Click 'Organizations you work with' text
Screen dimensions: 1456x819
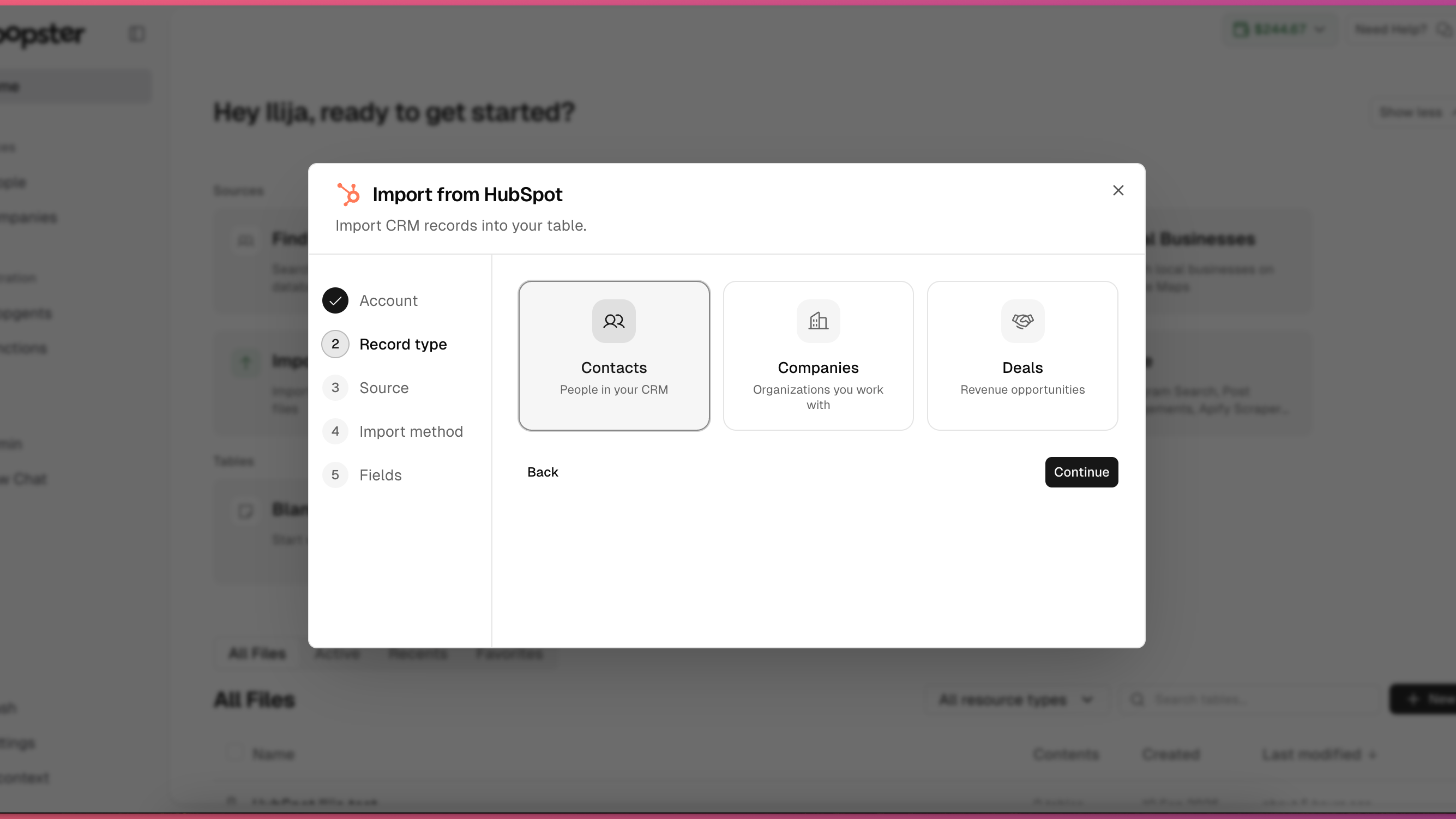818,397
